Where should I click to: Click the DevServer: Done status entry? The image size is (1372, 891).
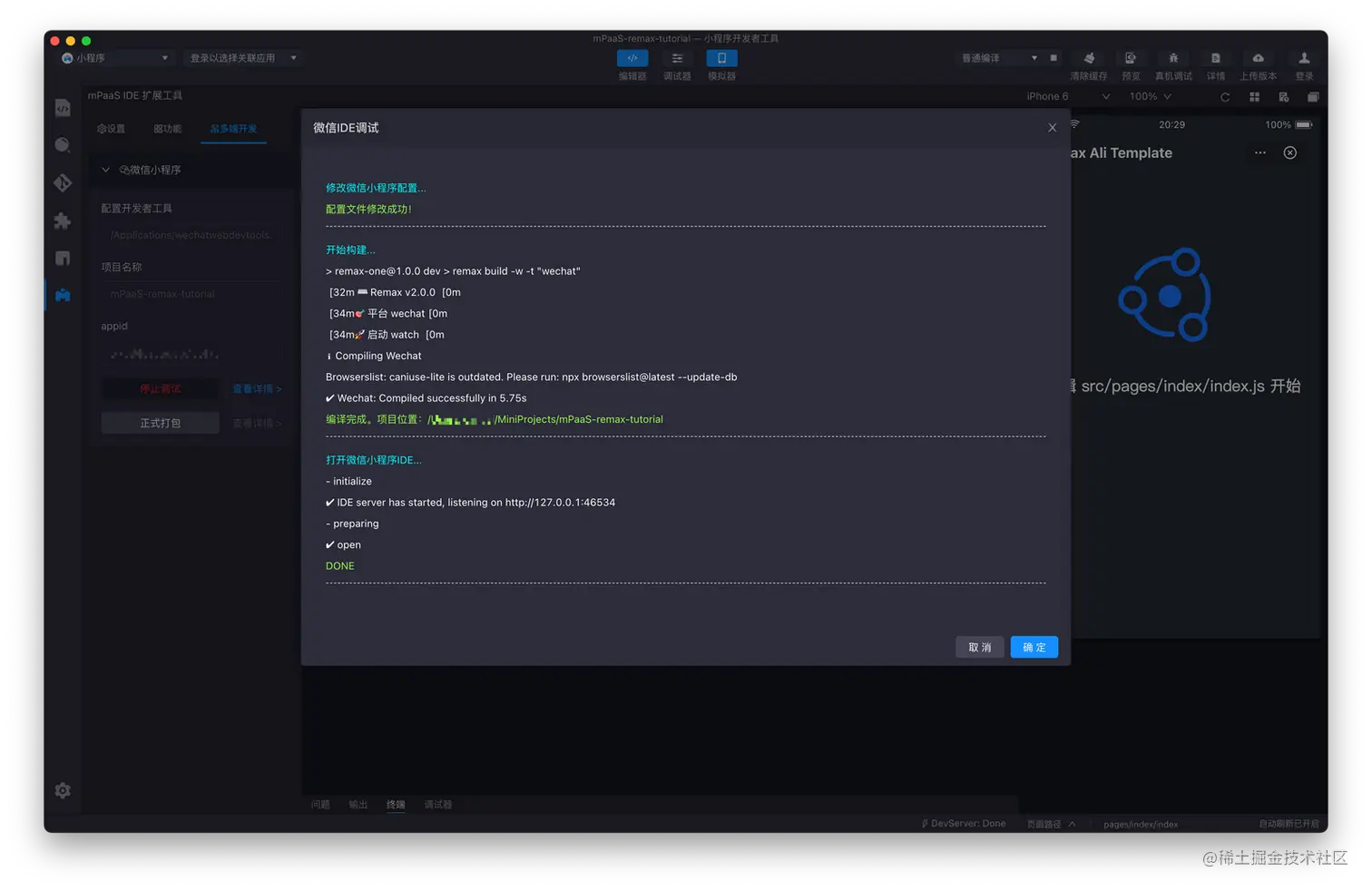click(x=964, y=824)
